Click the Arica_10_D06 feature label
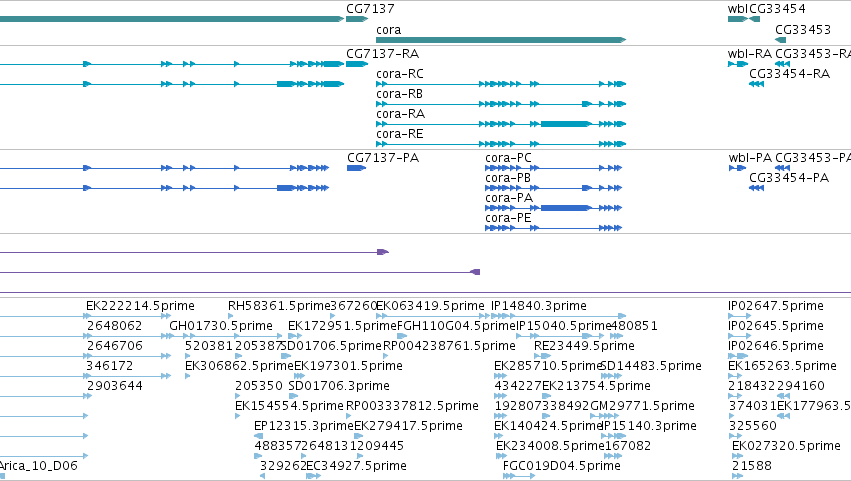Screen dimensions: 851x481 pyautogui.click(x=39, y=466)
